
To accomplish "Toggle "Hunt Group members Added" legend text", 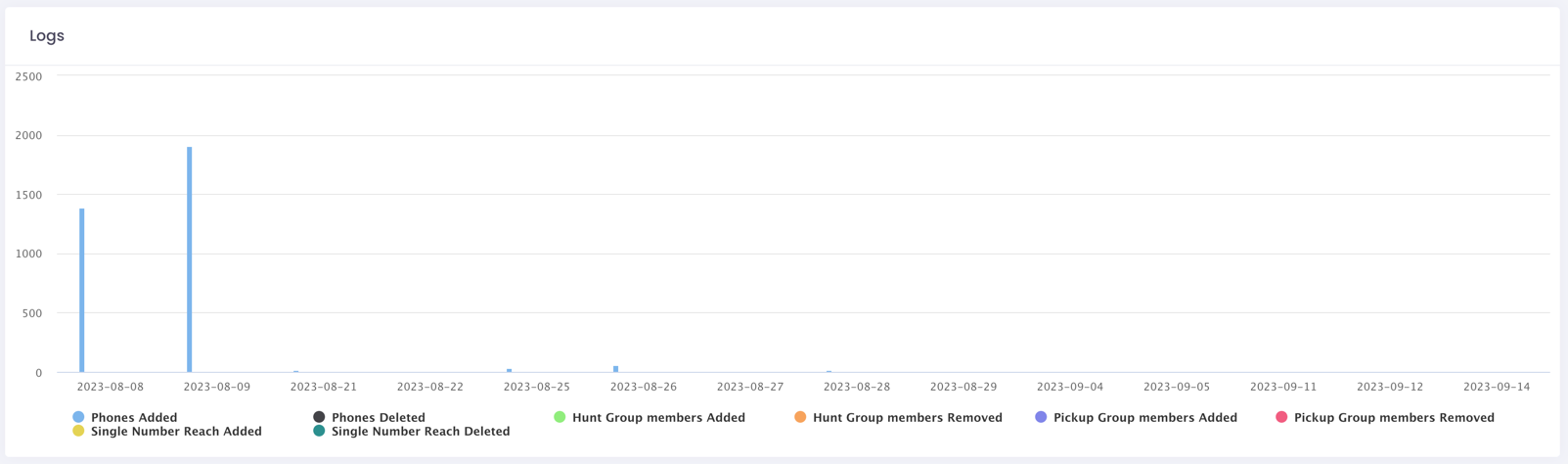I will pos(658,418).
